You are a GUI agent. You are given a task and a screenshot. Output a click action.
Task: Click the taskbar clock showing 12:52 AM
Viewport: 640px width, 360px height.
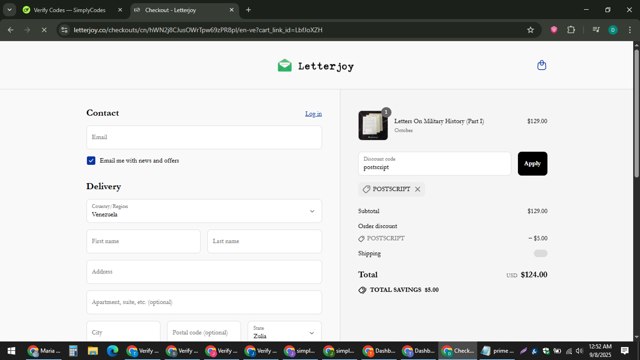pos(600,351)
